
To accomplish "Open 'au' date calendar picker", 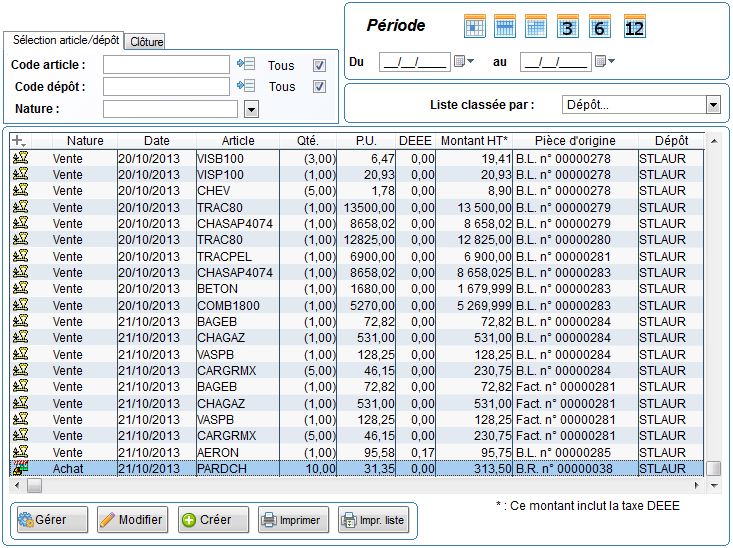I will (605, 61).
